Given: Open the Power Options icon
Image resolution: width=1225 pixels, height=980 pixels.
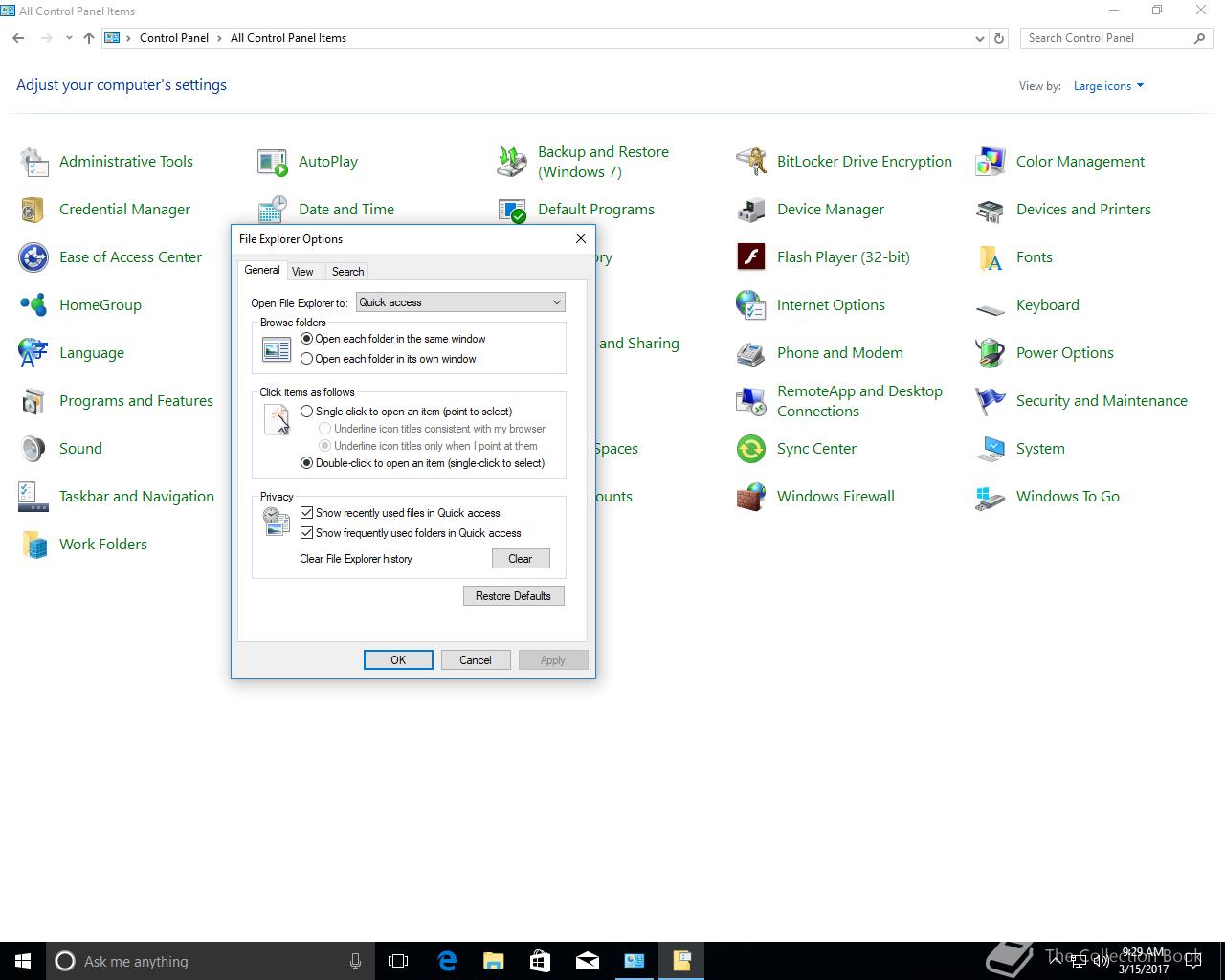Looking at the screenshot, I should click(991, 353).
